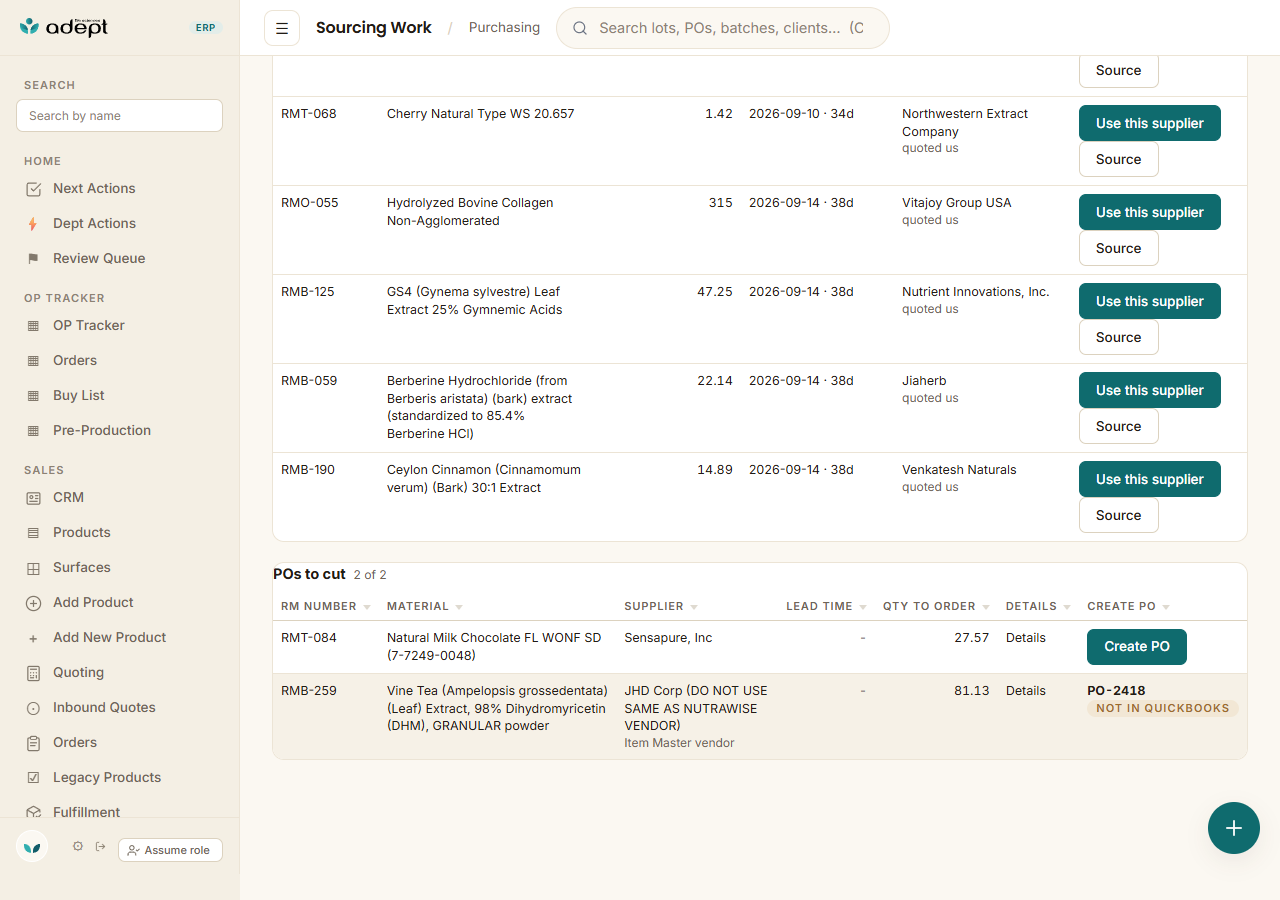1280x900 pixels.
Task: Click the sidebar Search by name field
Action: (119, 116)
